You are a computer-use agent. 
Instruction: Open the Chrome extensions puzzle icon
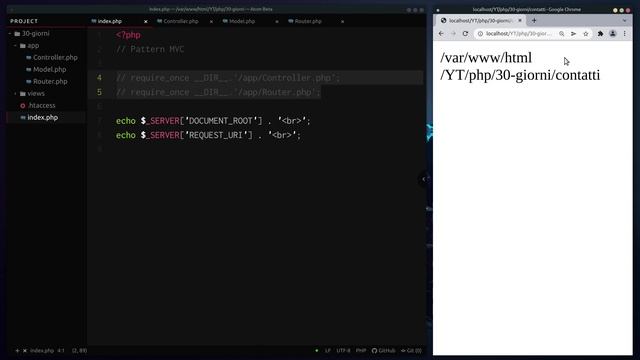600,34
